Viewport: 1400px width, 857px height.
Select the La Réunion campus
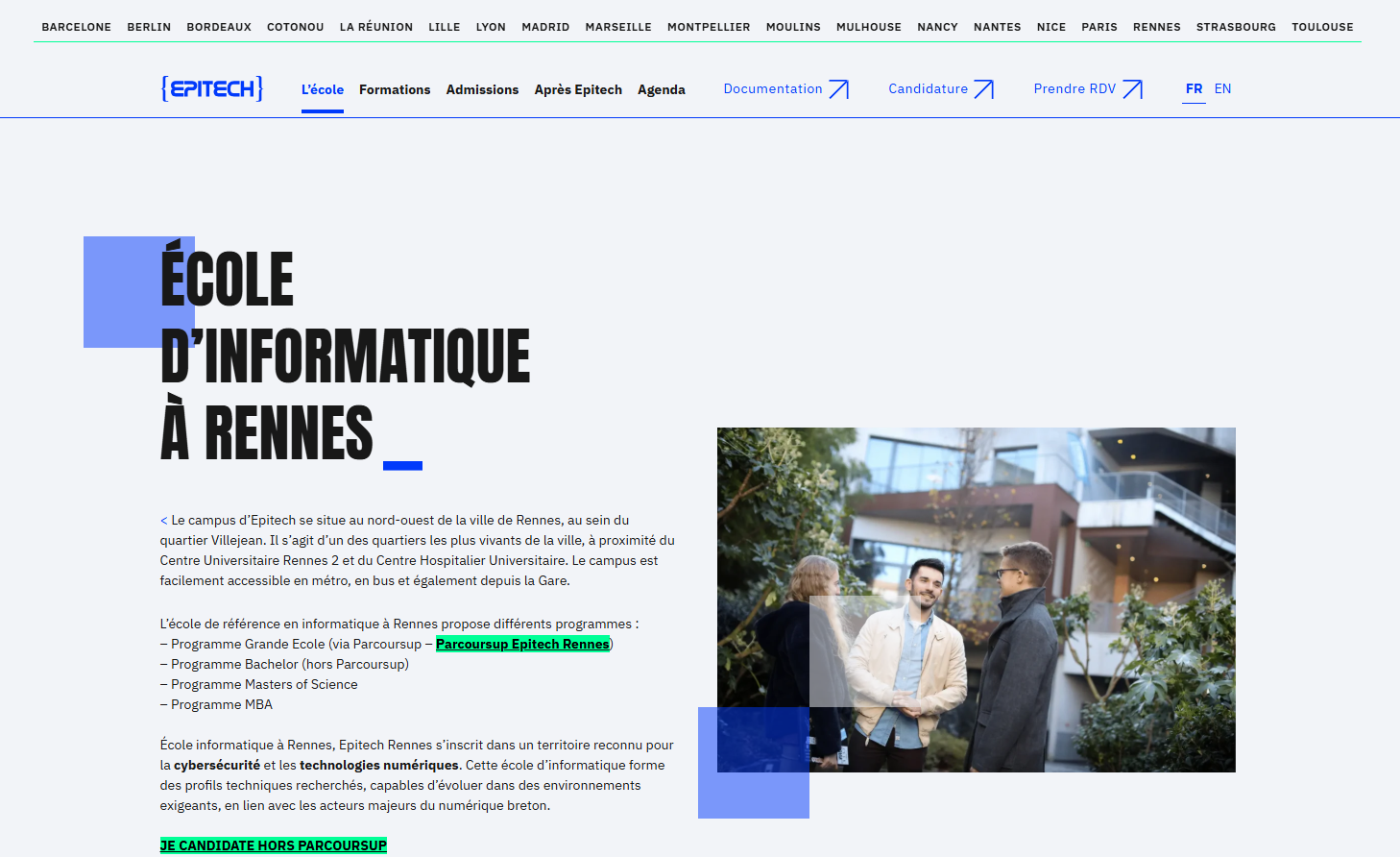(376, 27)
